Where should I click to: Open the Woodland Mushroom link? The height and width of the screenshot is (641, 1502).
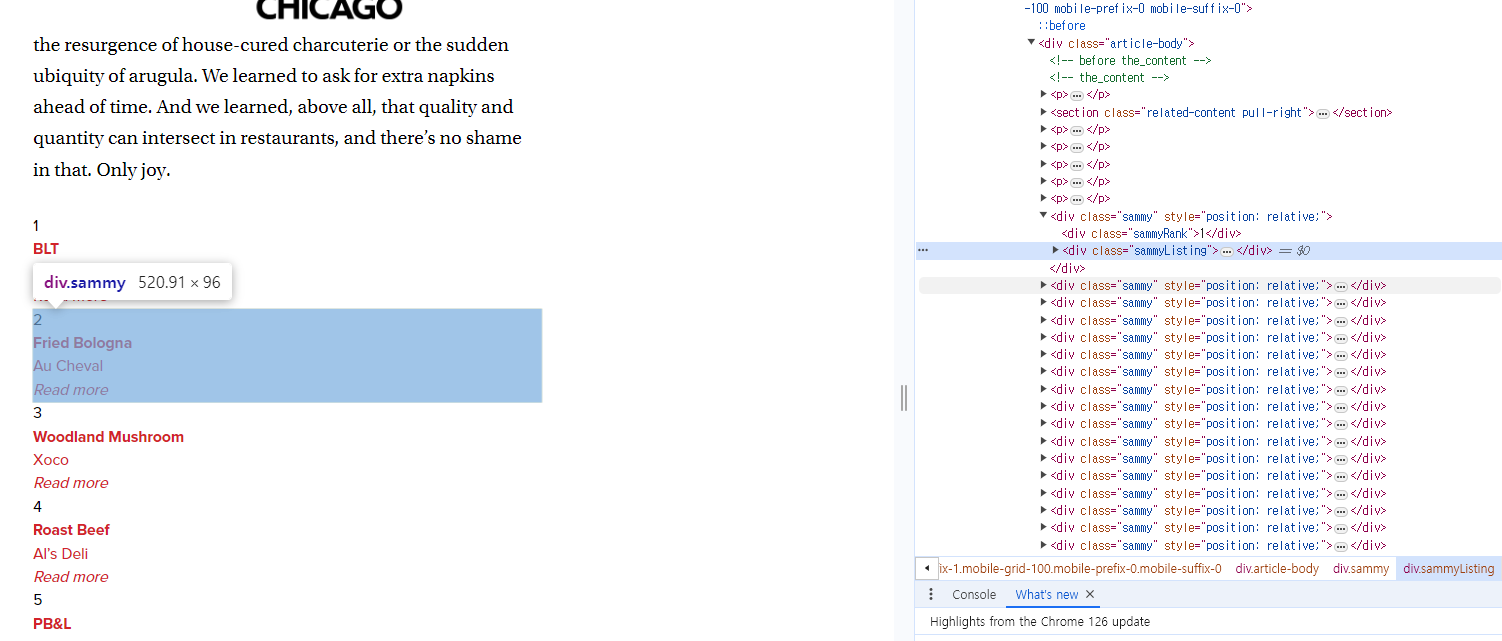coord(108,437)
